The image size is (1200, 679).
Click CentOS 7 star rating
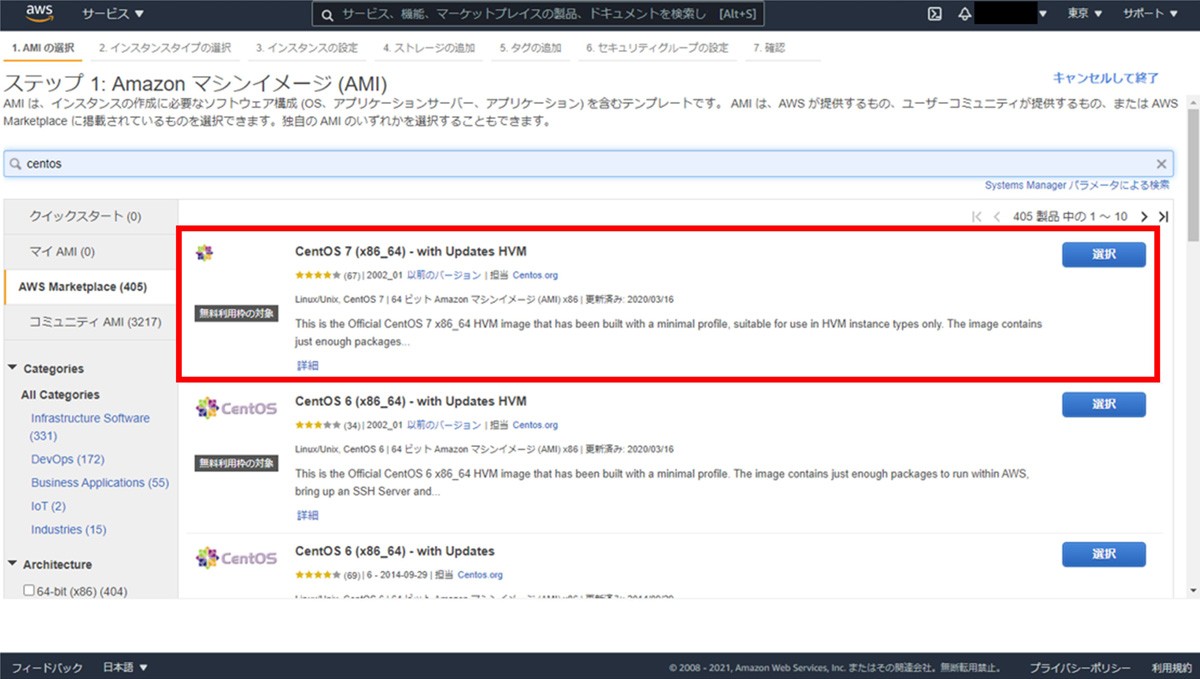pos(319,275)
